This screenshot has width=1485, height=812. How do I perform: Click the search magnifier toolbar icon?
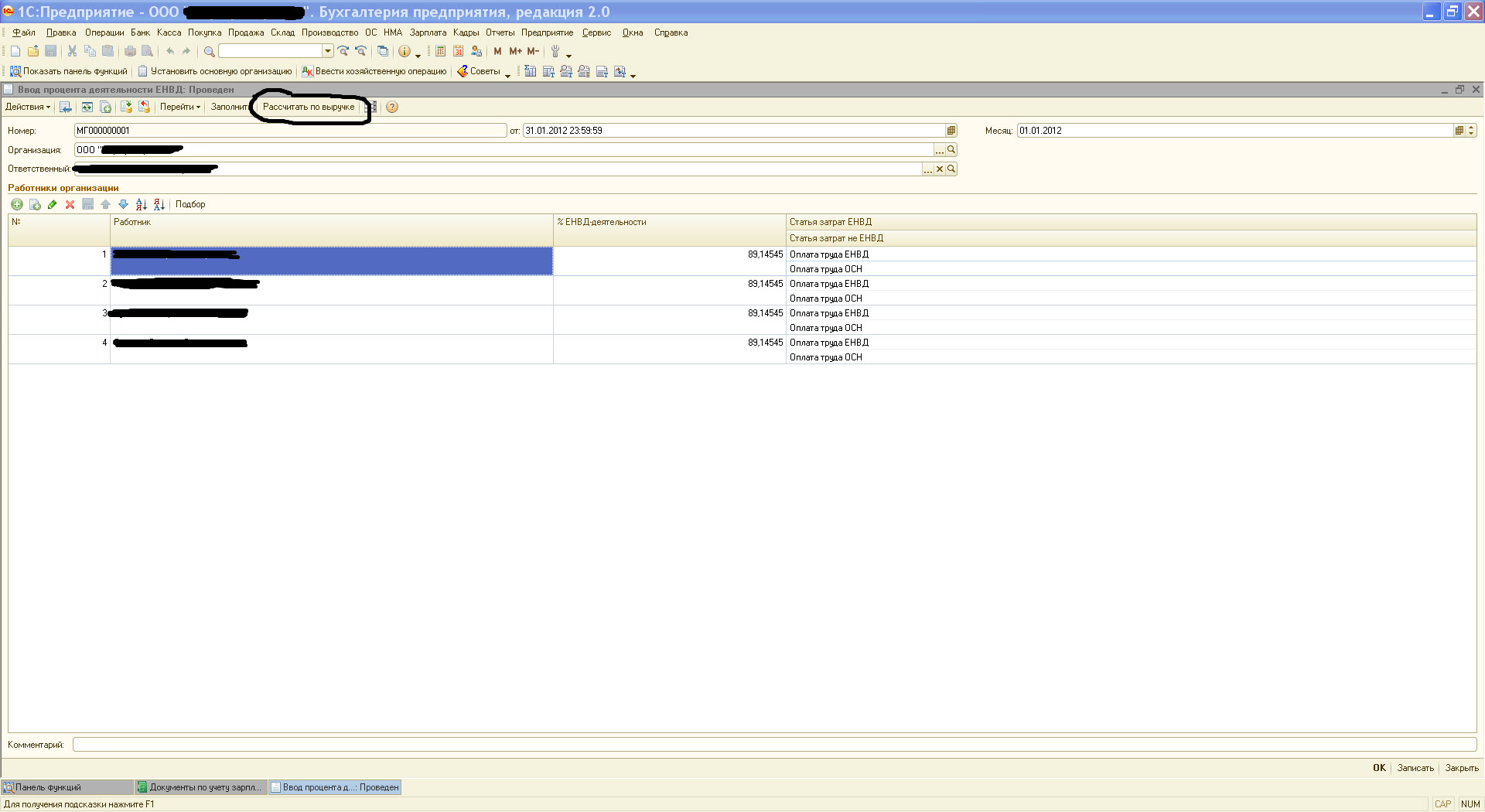click(x=209, y=51)
